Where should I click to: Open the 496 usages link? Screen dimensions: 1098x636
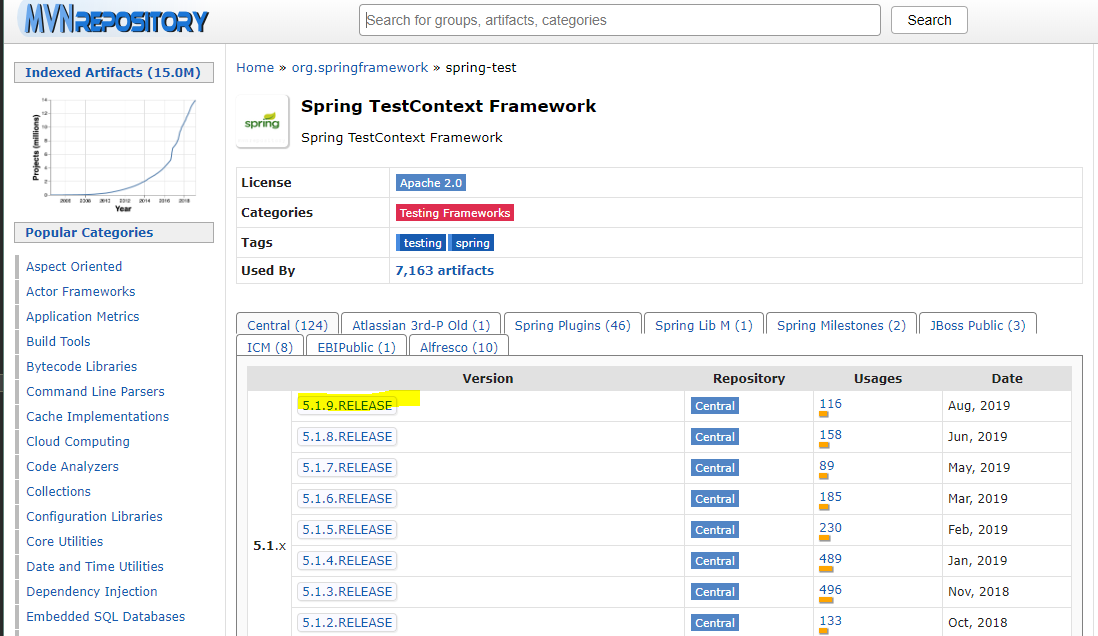(x=831, y=590)
